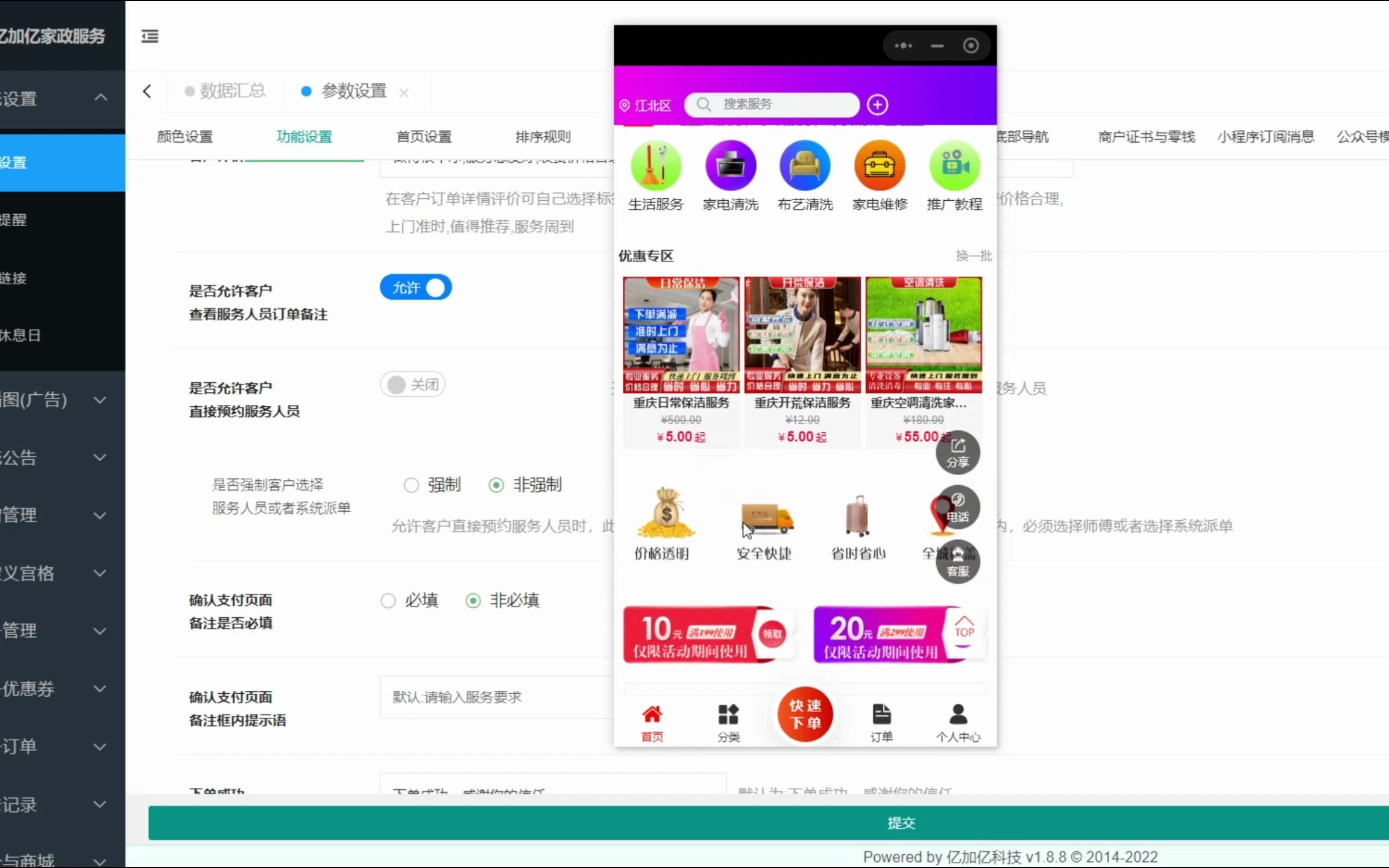Tap the 价格透明 money bag icon
The width and height of the screenshot is (1389, 868).
tap(665, 513)
